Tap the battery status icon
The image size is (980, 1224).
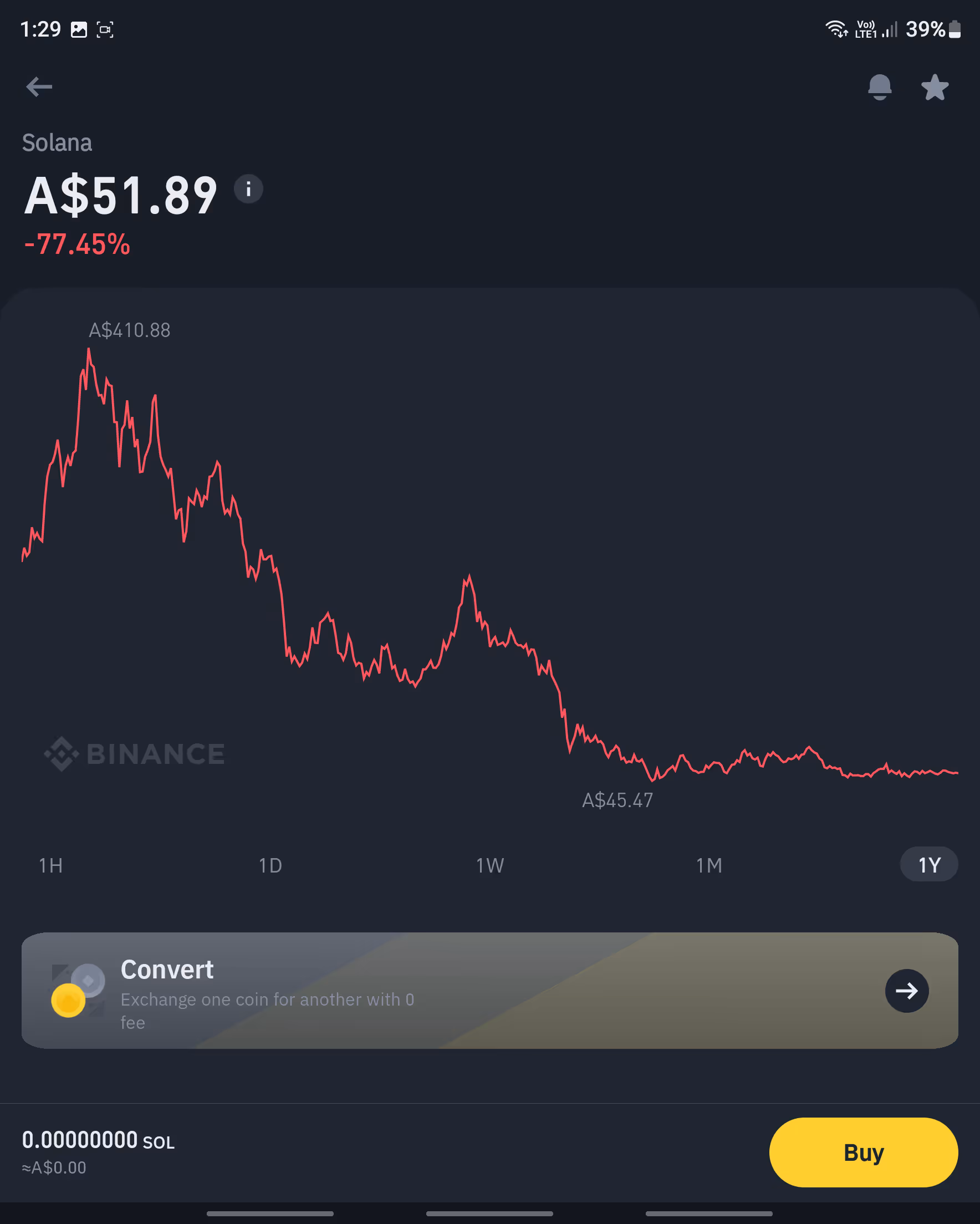pos(955,29)
